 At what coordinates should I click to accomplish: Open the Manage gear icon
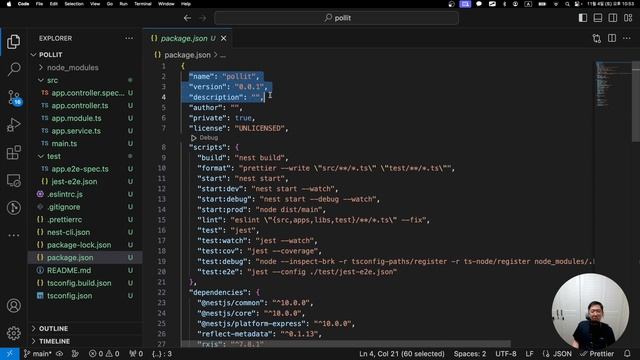[13, 333]
